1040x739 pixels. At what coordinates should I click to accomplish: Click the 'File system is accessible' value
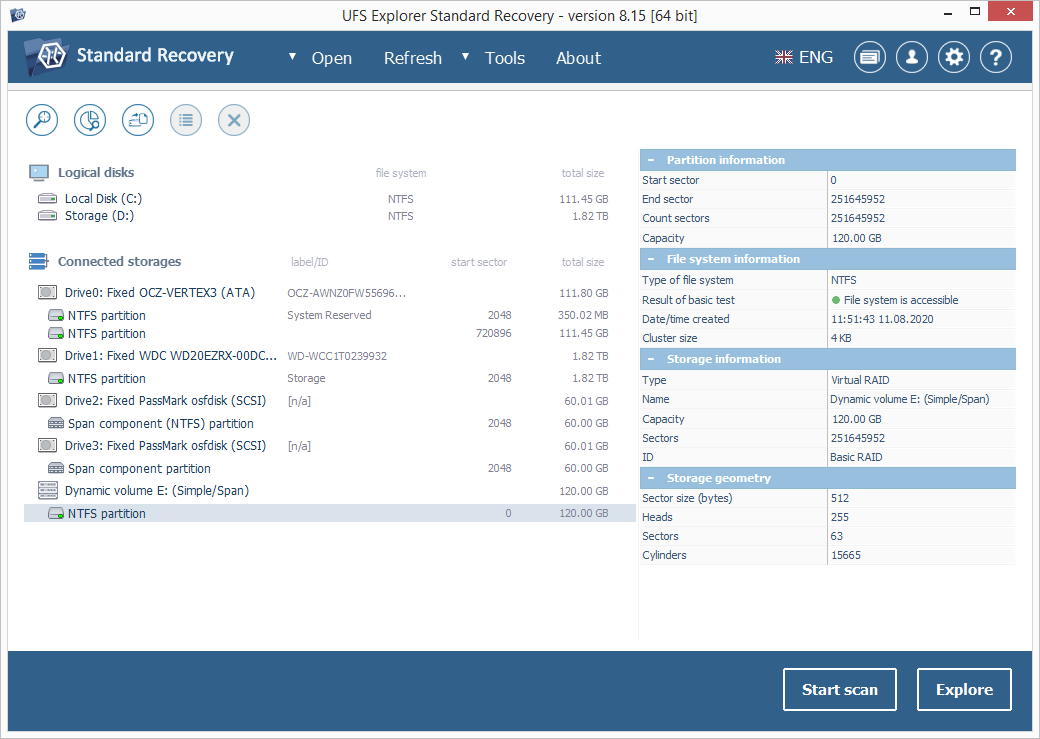(901, 300)
